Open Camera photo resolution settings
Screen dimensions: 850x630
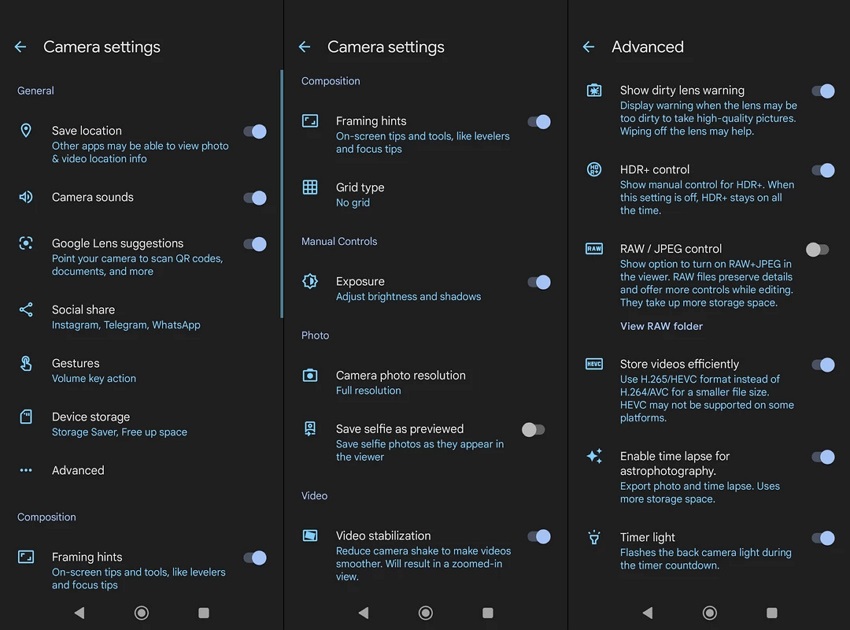coord(400,382)
